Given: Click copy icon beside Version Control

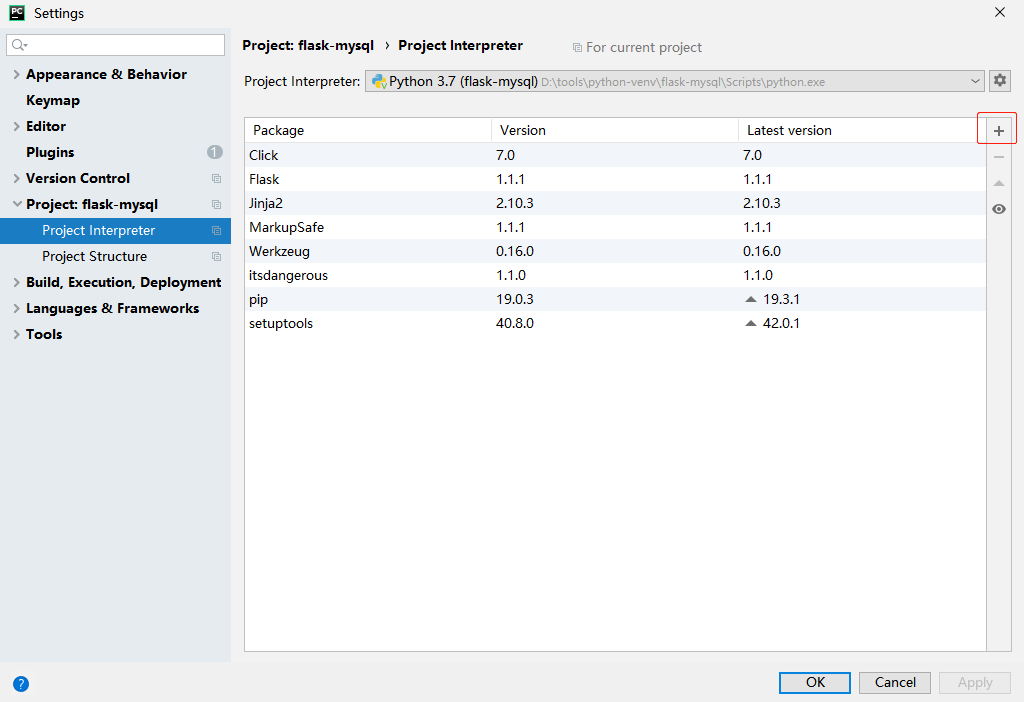Looking at the screenshot, I should (216, 178).
